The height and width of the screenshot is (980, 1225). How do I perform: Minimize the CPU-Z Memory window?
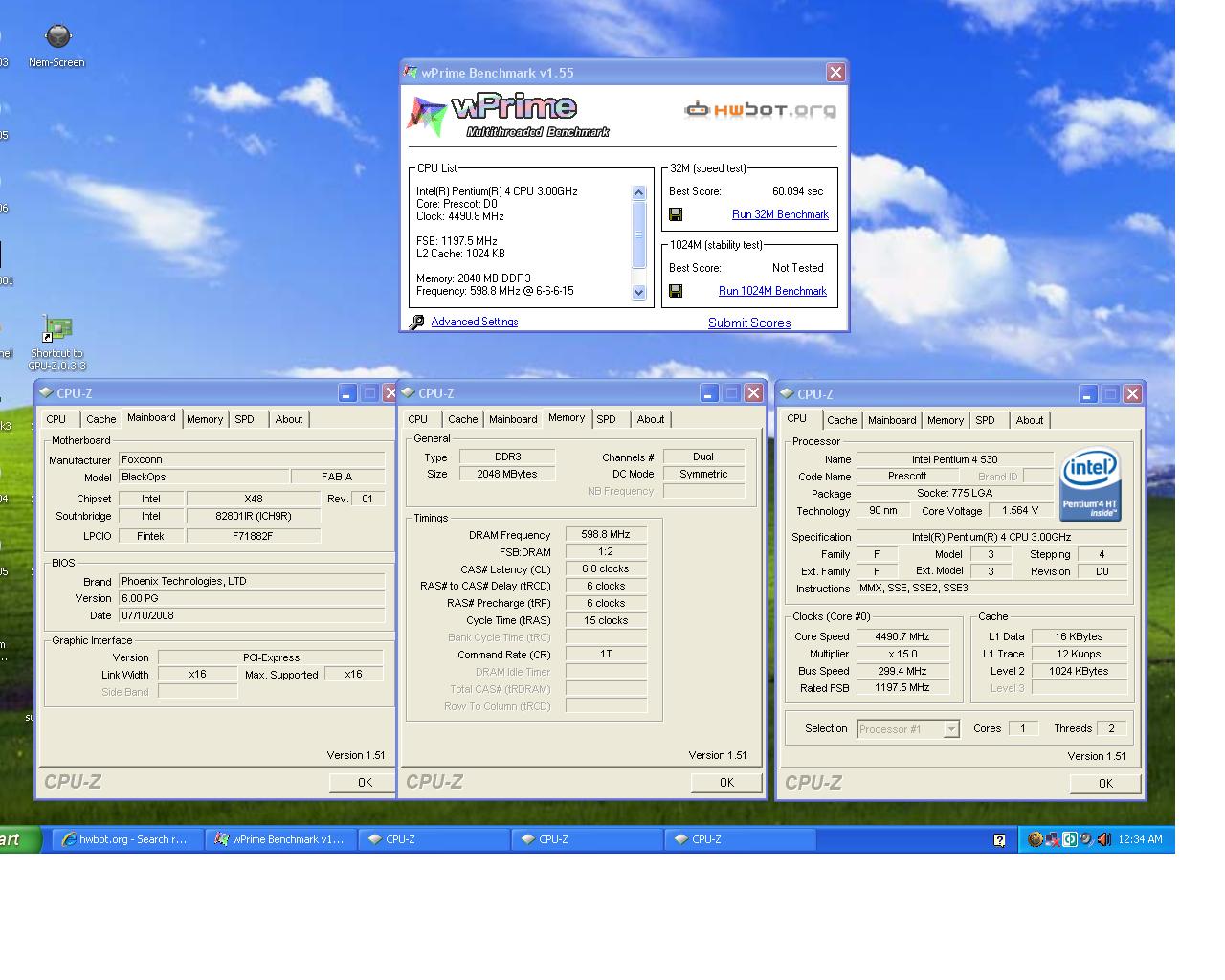709,393
